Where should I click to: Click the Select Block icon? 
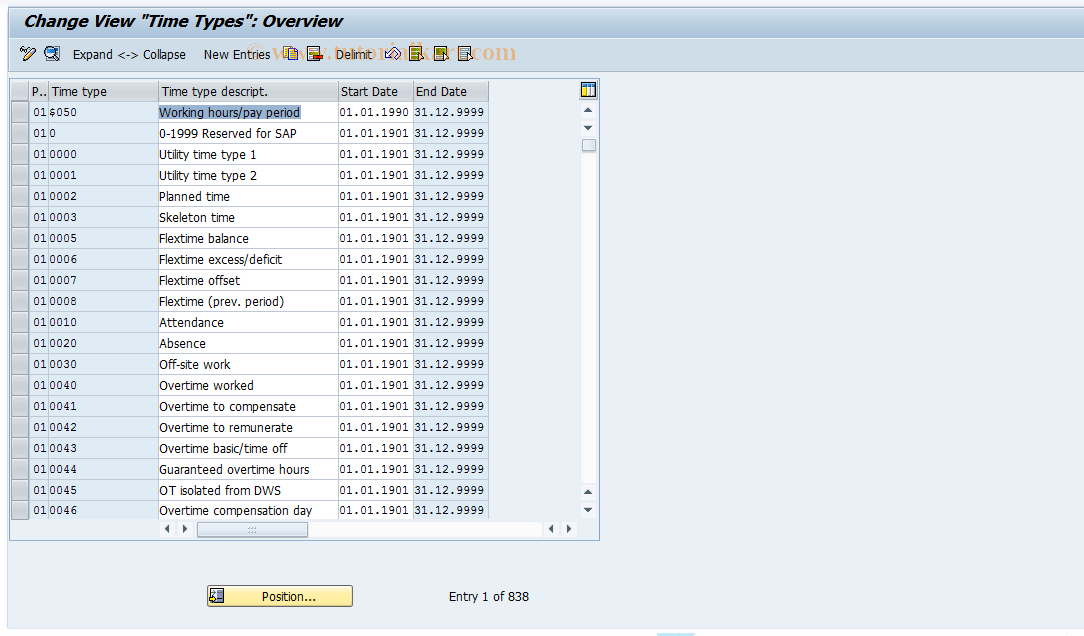click(440, 54)
